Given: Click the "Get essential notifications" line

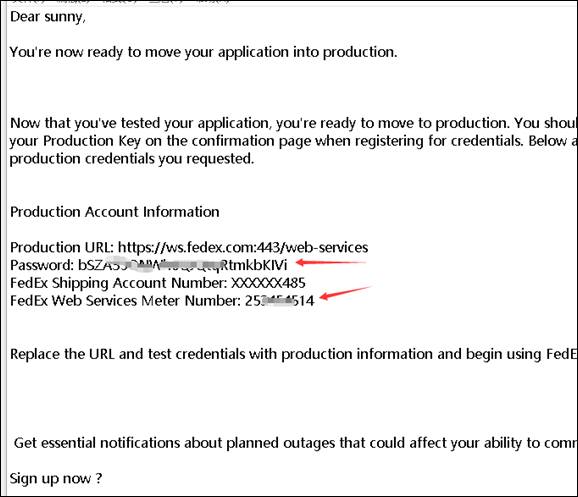Looking at the screenshot, I should pyautogui.click(x=296, y=443).
